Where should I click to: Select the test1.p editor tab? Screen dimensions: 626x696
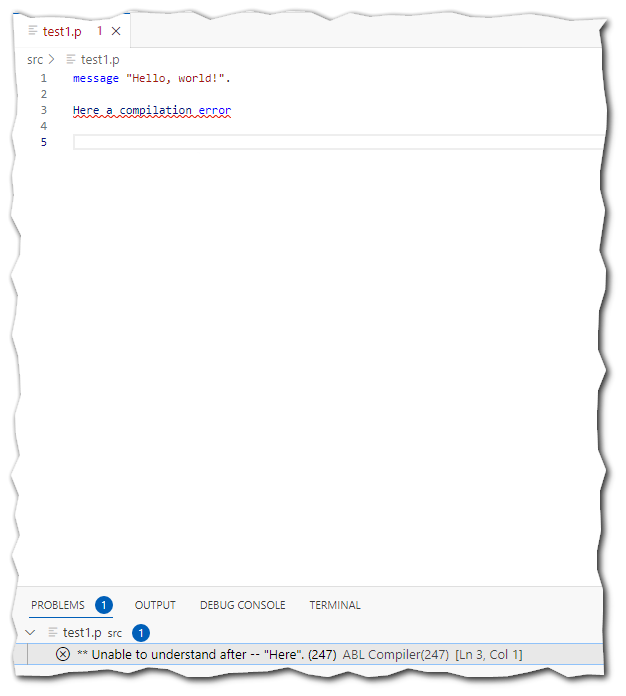62,31
